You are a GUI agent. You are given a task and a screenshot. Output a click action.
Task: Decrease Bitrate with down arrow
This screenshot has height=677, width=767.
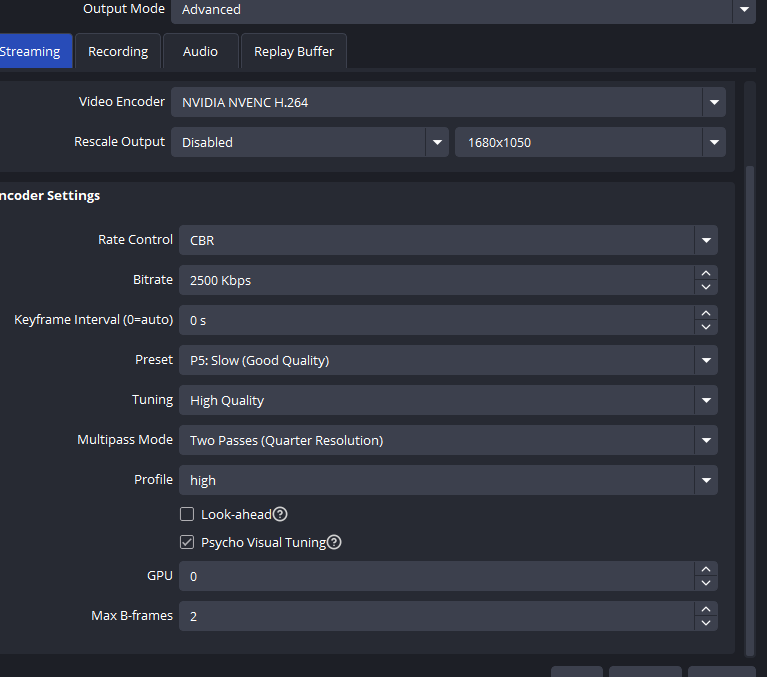coord(706,287)
